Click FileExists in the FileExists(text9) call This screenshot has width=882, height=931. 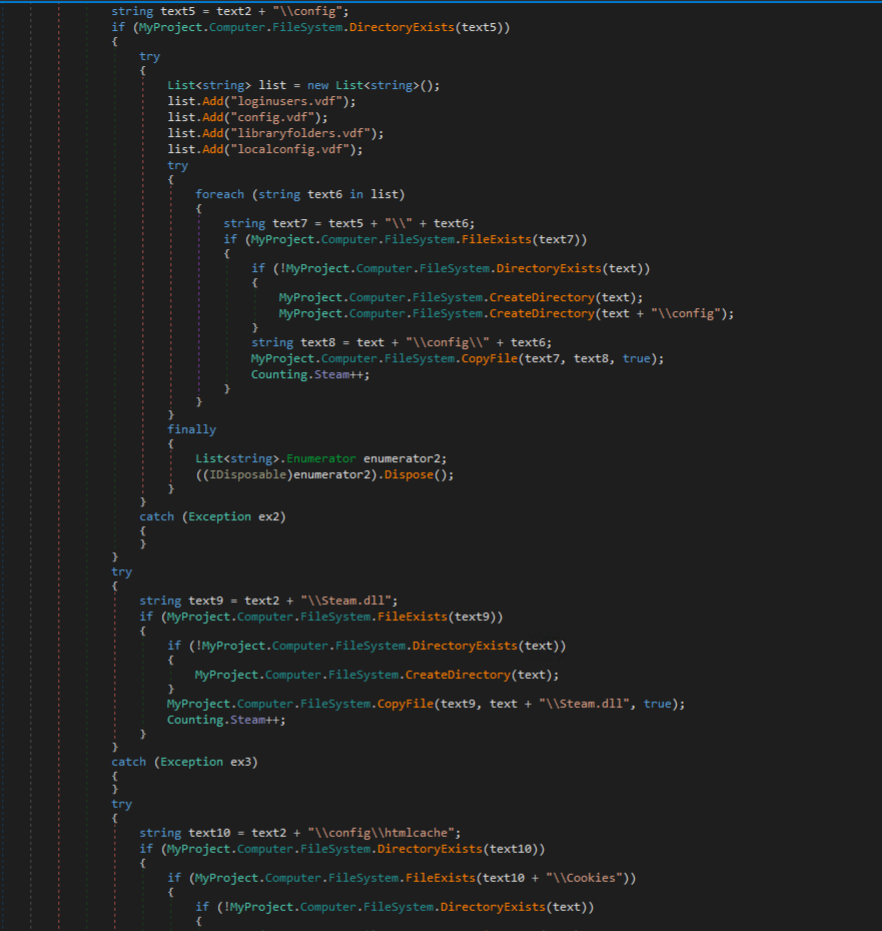[412, 617]
